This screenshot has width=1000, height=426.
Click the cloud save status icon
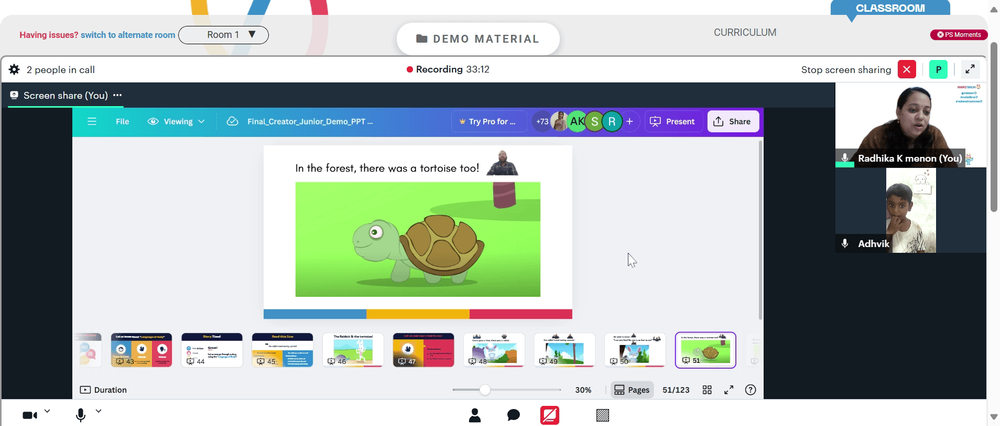(x=232, y=121)
